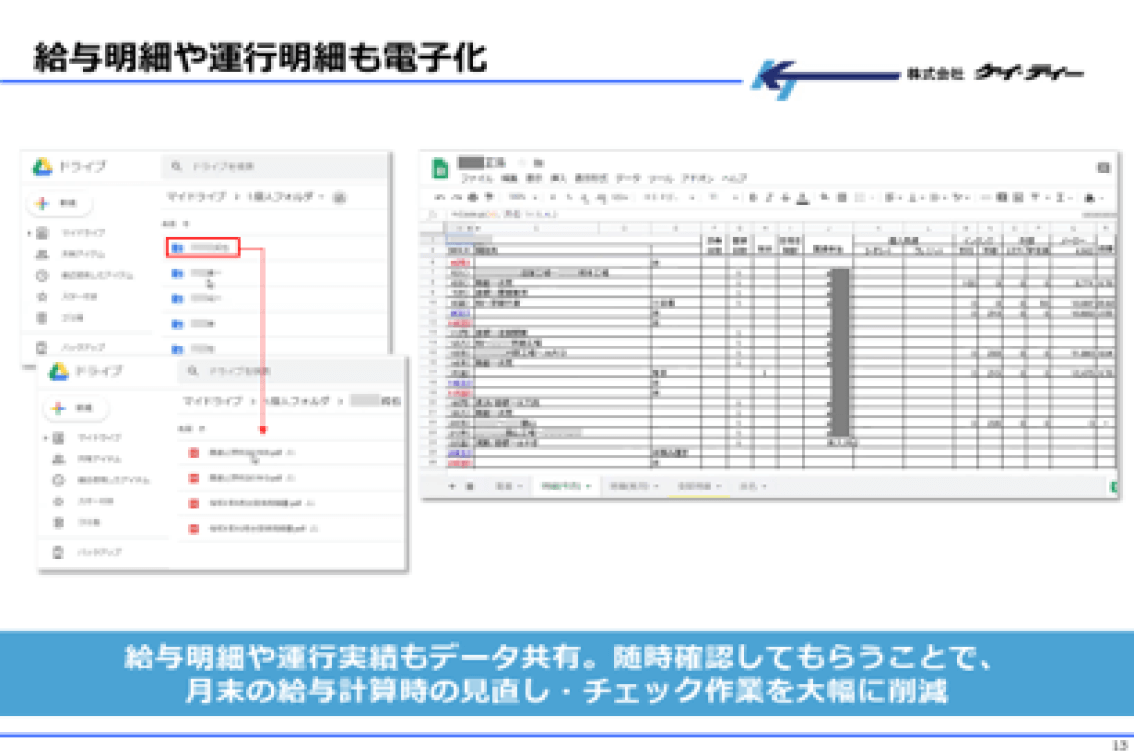Expand the dropdown arrow on the active sheet tab
Viewport: 1134px width, 756px height.
point(588,485)
